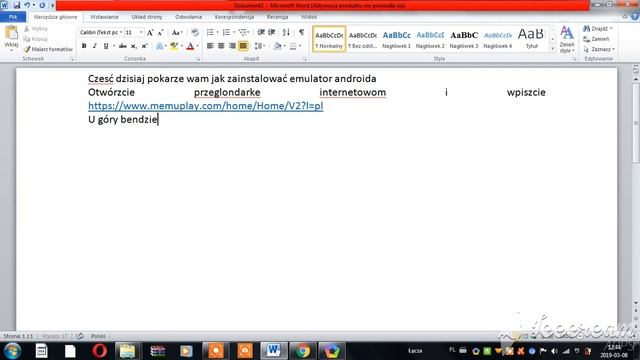Toggle underline formatting
Viewport: 640px width, 360px height.
[x=106, y=46]
